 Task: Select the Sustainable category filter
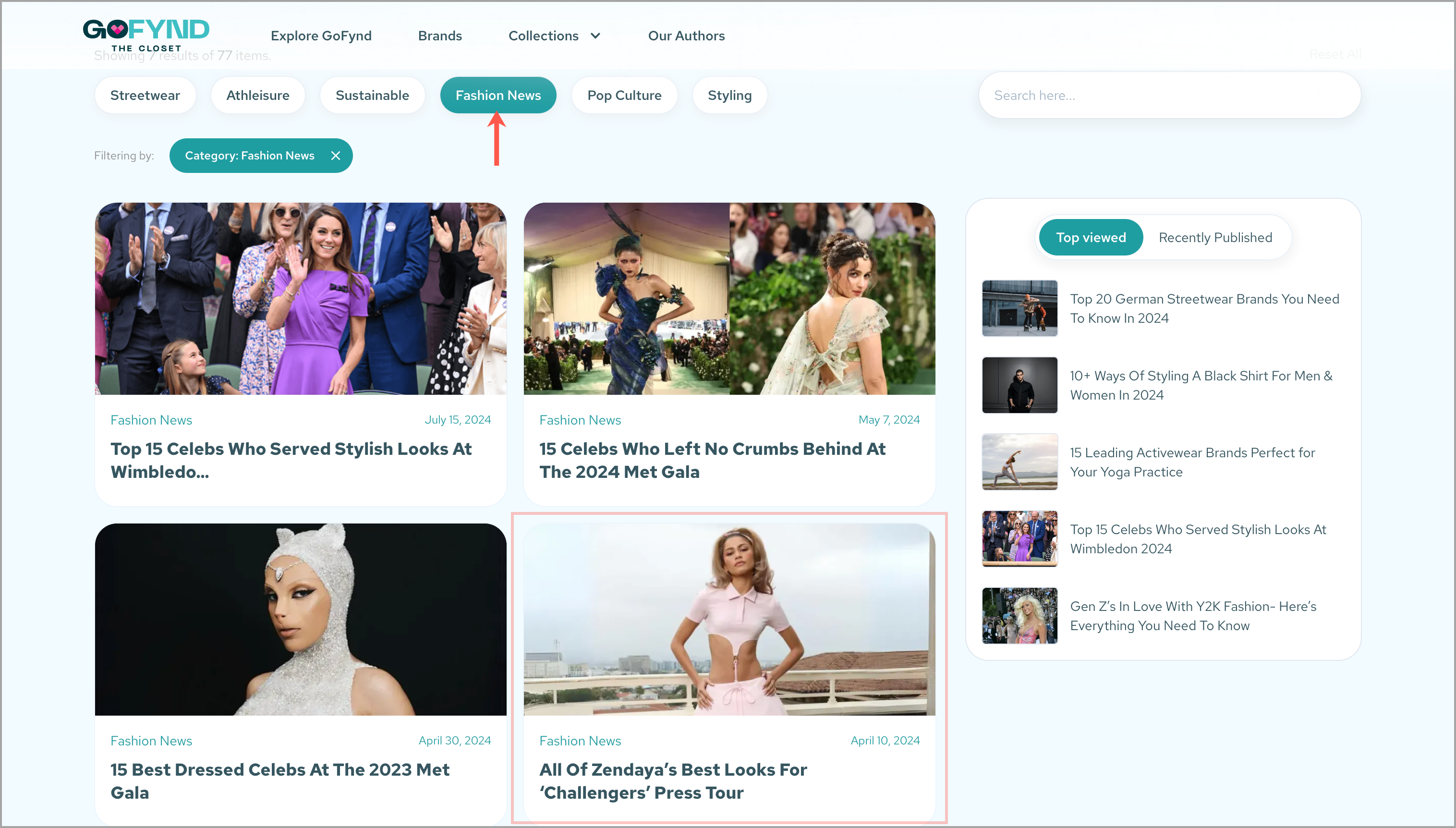(x=372, y=95)
